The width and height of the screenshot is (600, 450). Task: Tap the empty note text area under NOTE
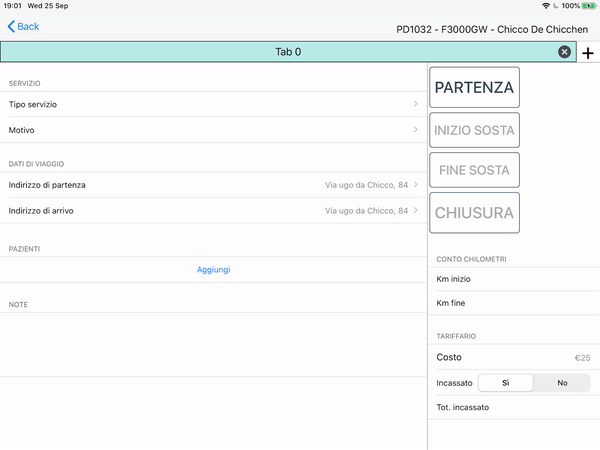point(214,344)
